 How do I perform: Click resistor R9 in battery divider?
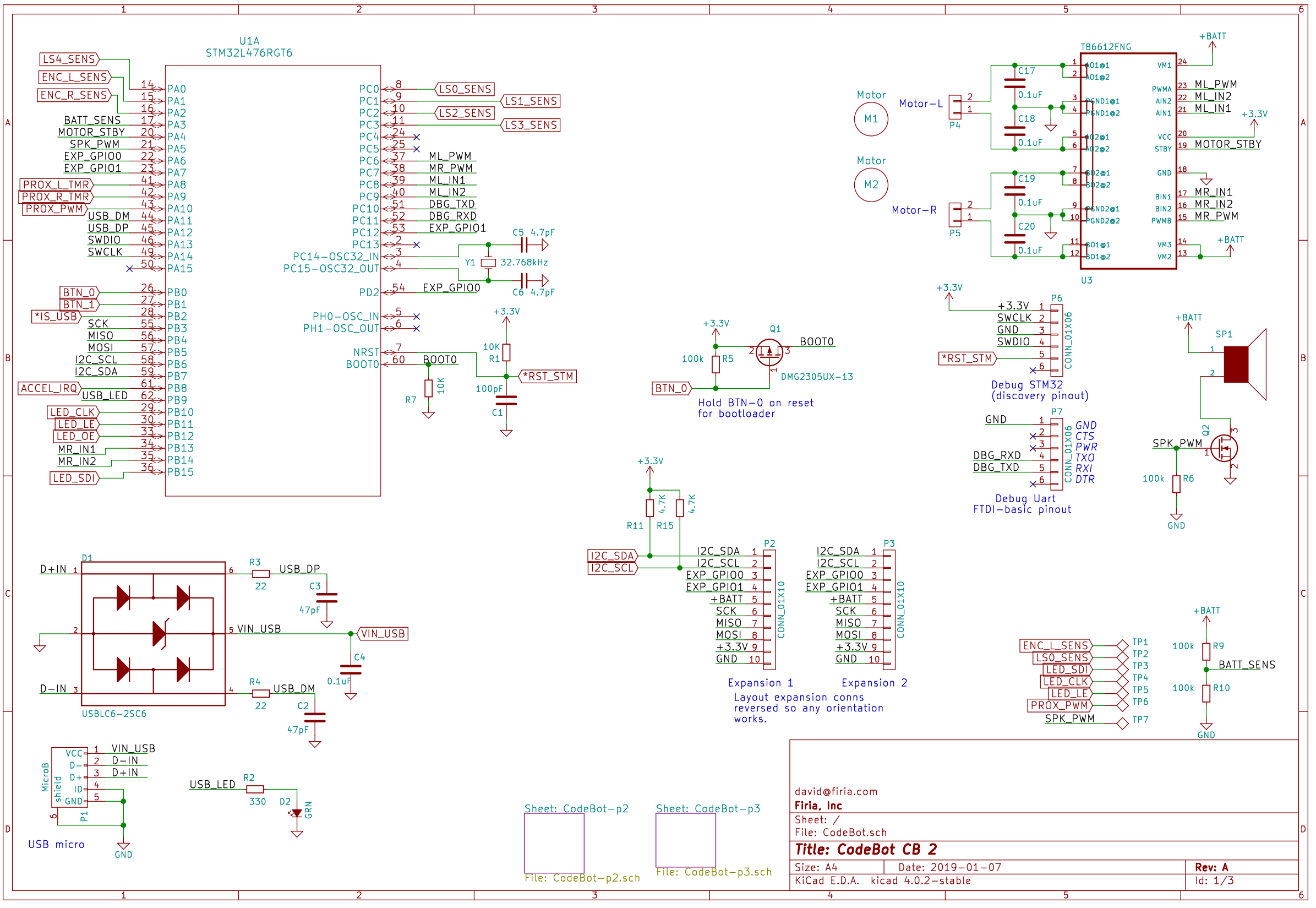pyautogui.click(x=1206, y=652)
